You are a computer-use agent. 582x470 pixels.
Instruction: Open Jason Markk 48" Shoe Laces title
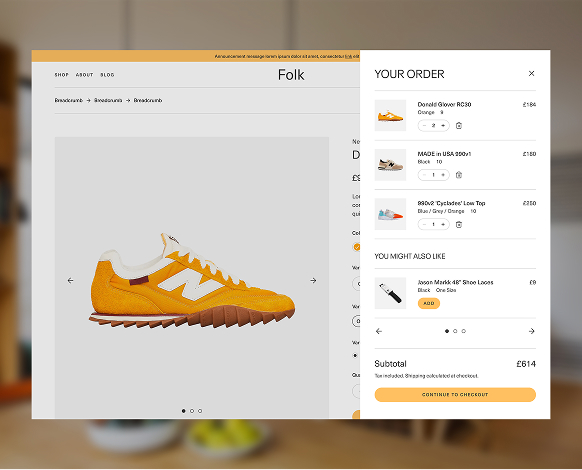point(455,282)
